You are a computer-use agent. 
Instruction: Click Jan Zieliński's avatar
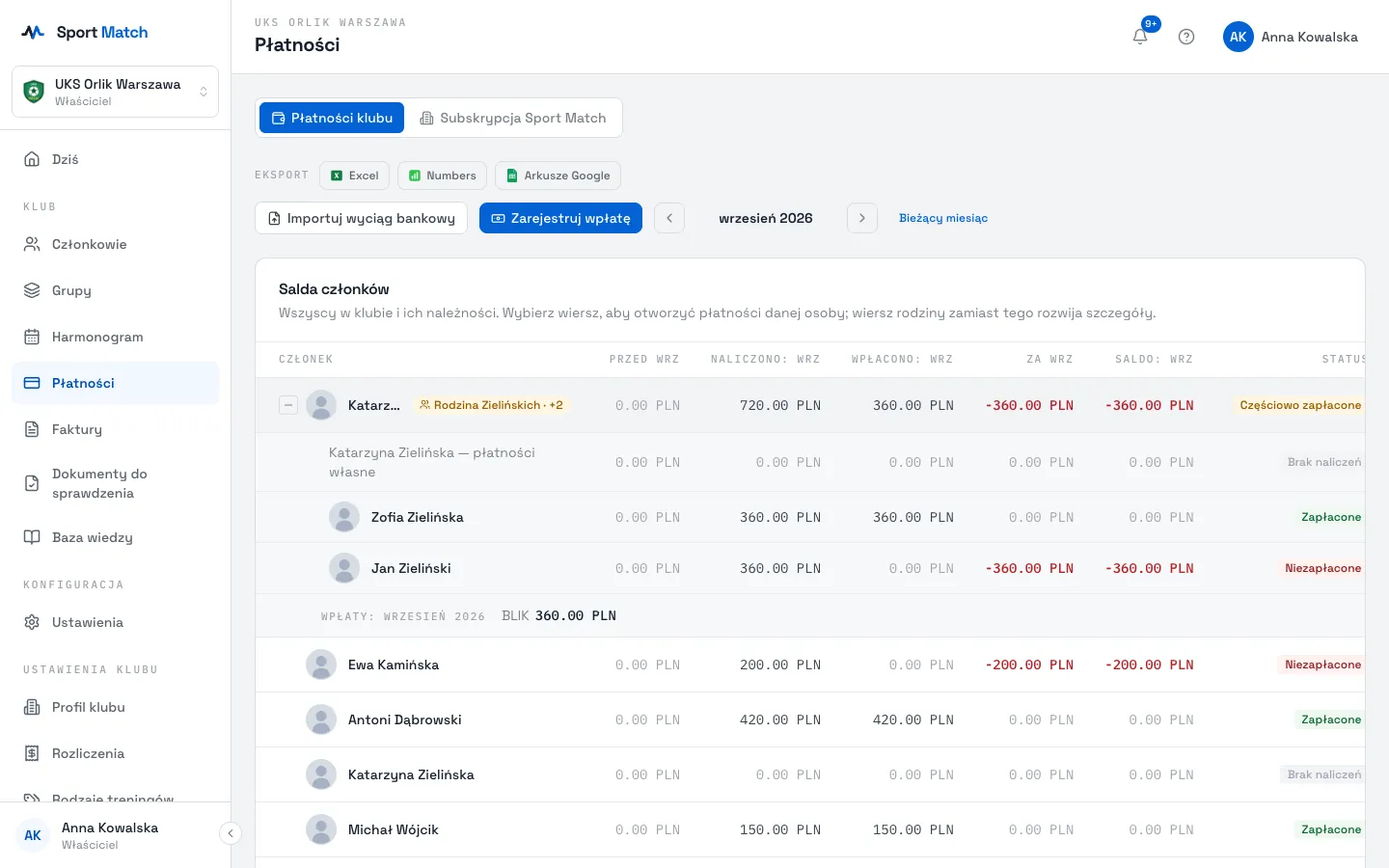point(344,568)
